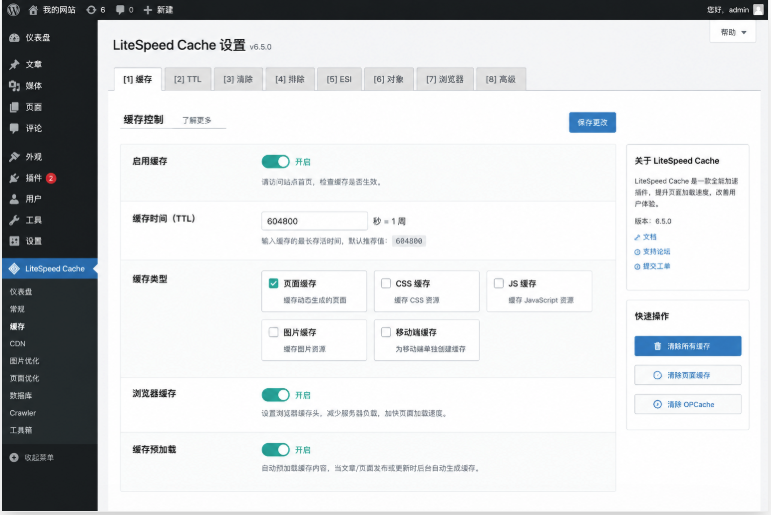Viewport: 771px width, 515px height.
Task: Click the 用户 user icon
Action: (x=14, y=199)
